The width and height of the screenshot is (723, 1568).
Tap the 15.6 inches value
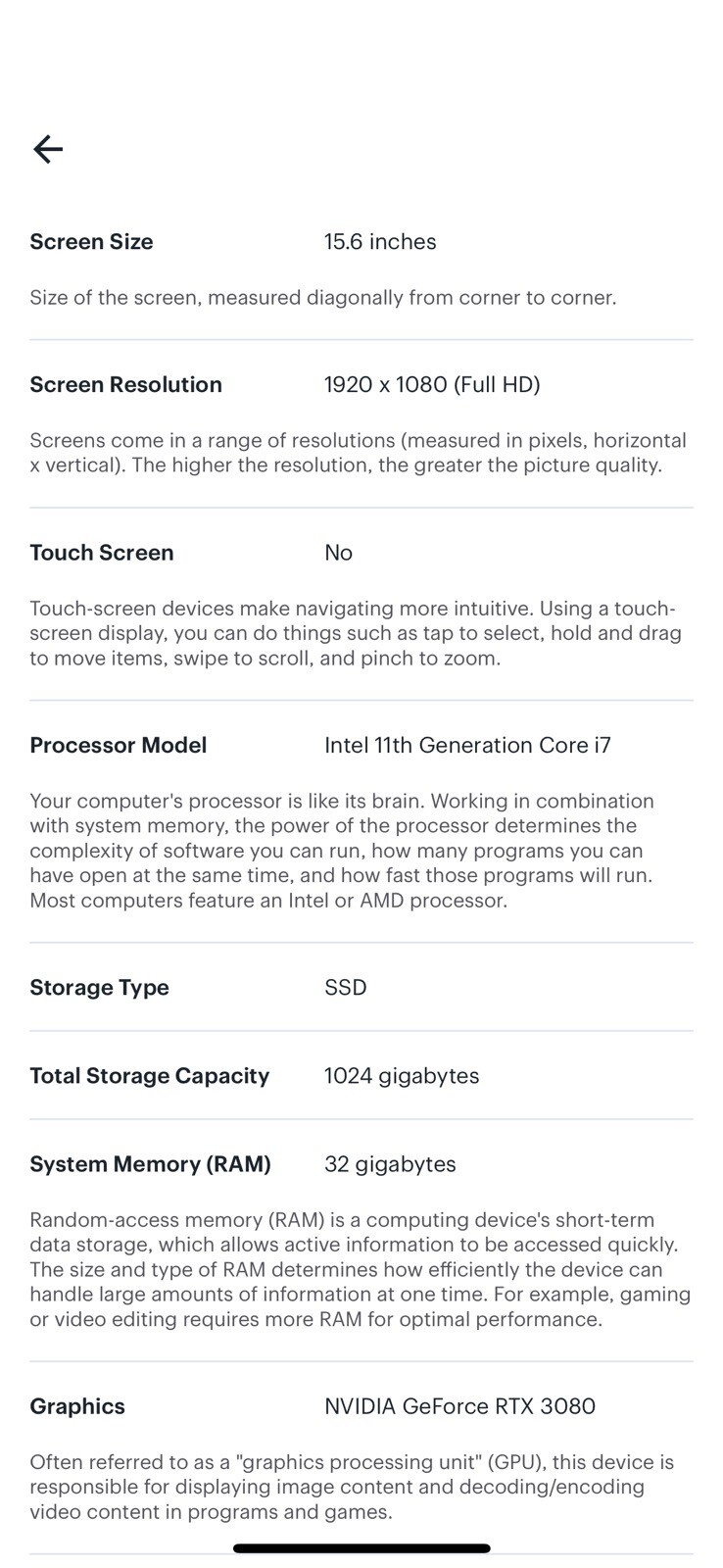pyautogui.click(x=380, y=242)
